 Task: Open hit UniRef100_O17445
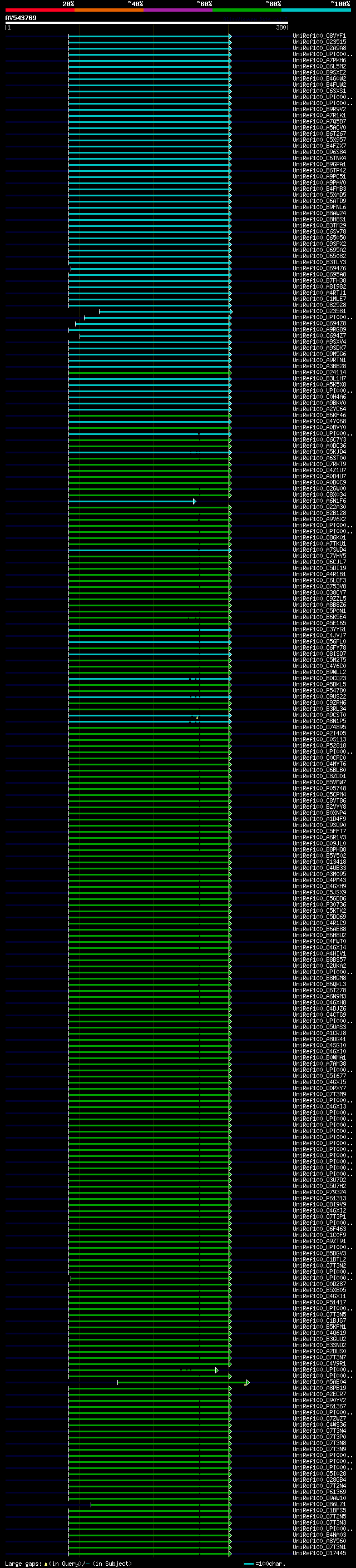319,1554
